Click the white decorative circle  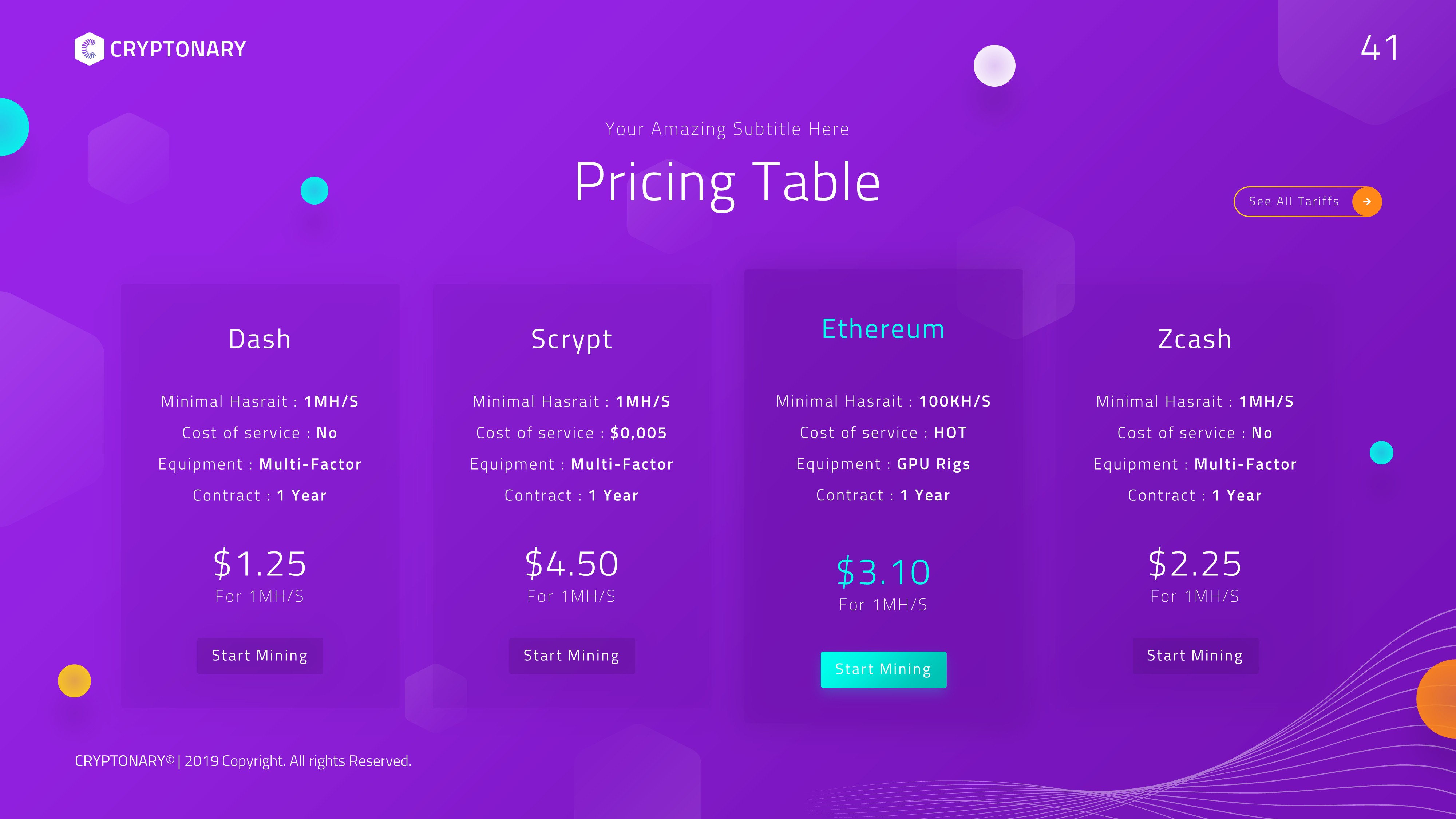pyautogui.click(x=994, y=66)
